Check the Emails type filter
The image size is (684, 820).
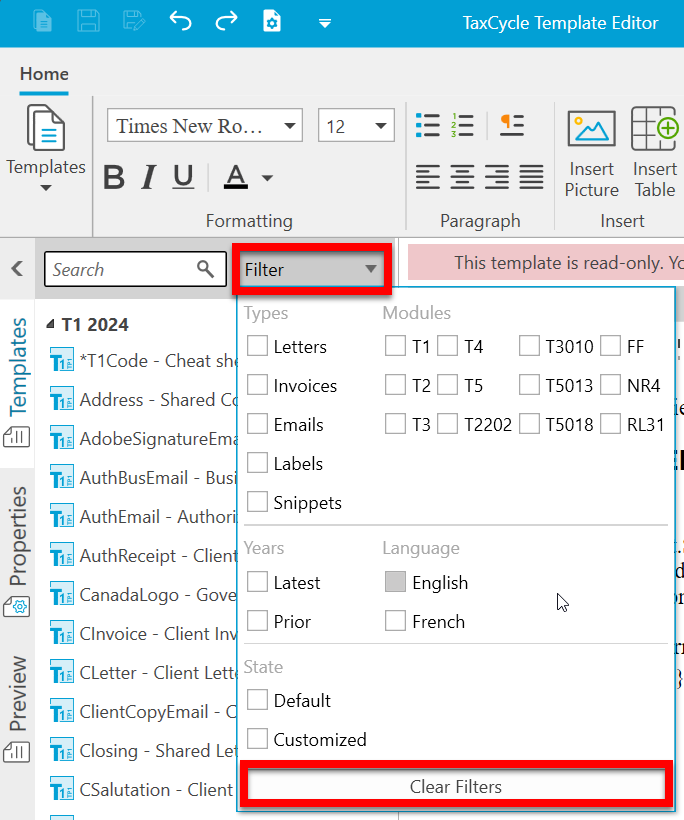coord(257,424)
